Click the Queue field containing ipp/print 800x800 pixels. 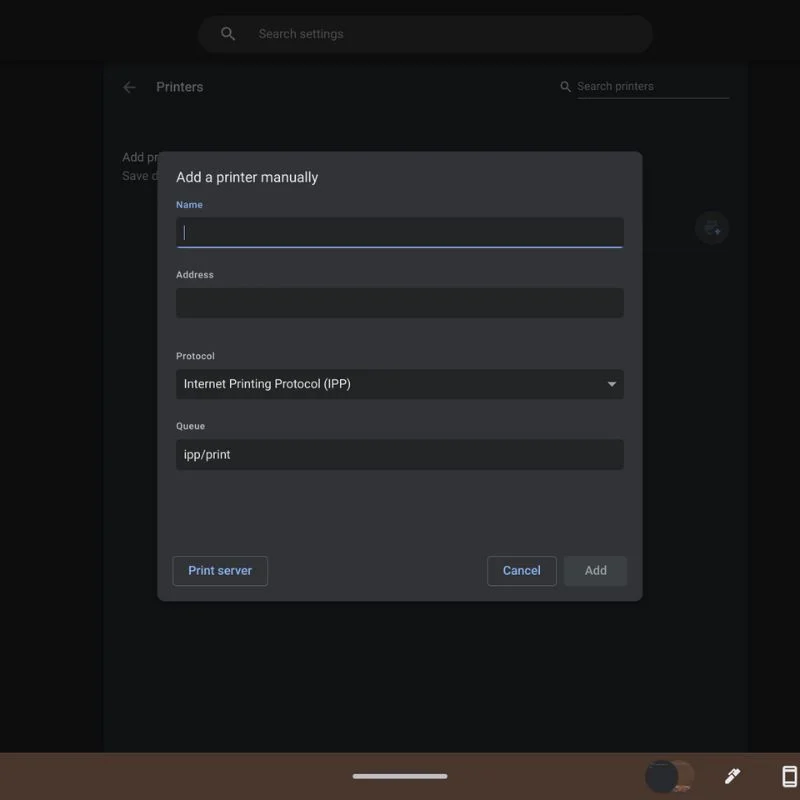400,454
